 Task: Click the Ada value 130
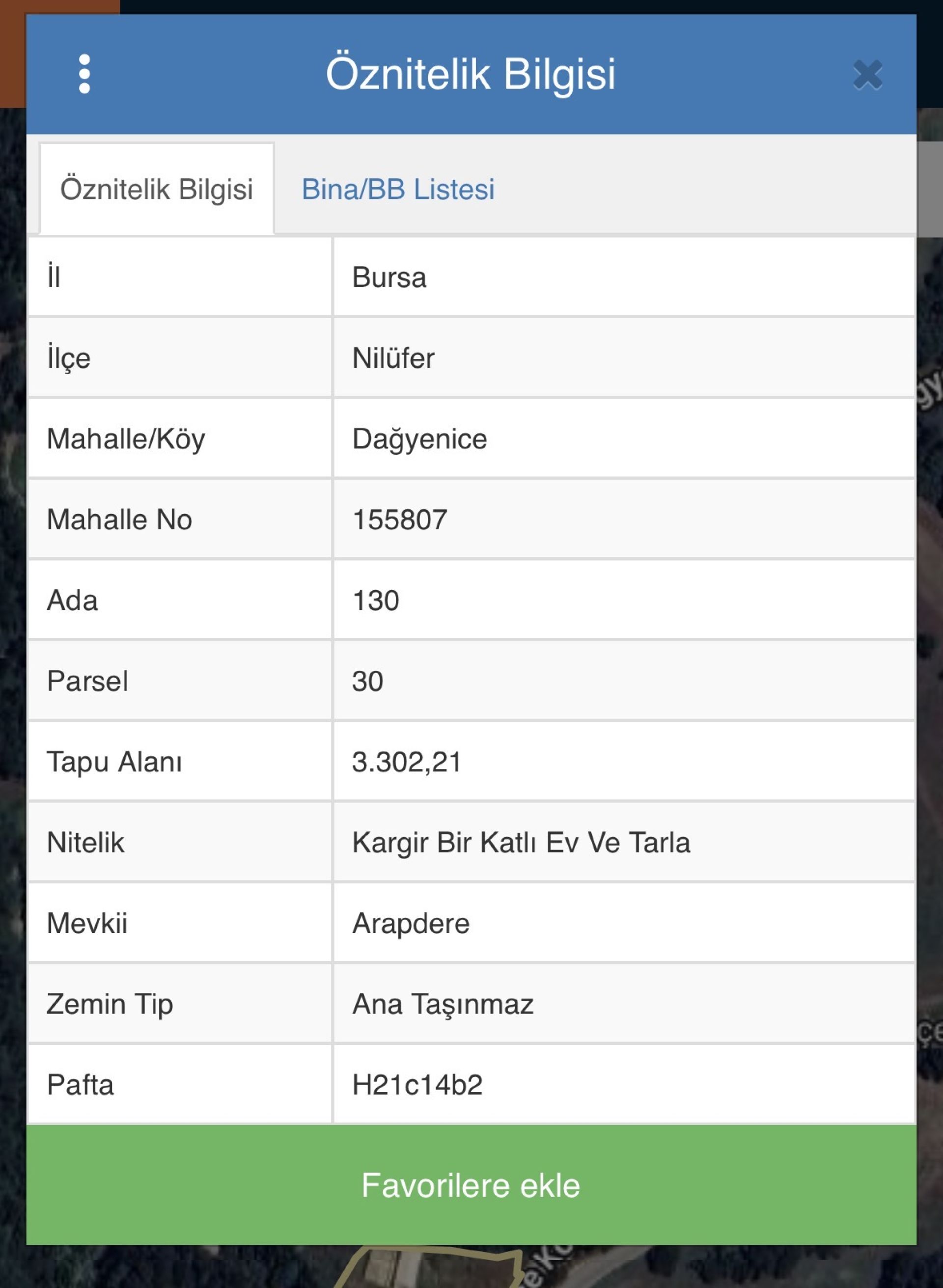[x=376, y=601]
